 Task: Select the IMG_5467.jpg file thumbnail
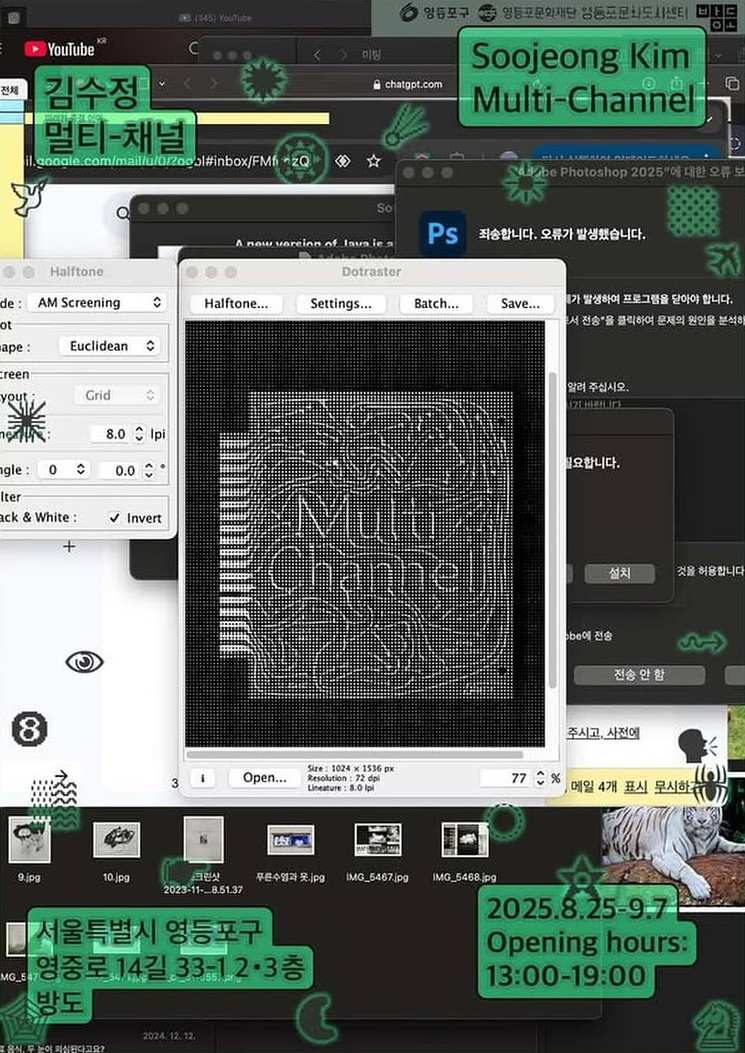pos(378,839)
